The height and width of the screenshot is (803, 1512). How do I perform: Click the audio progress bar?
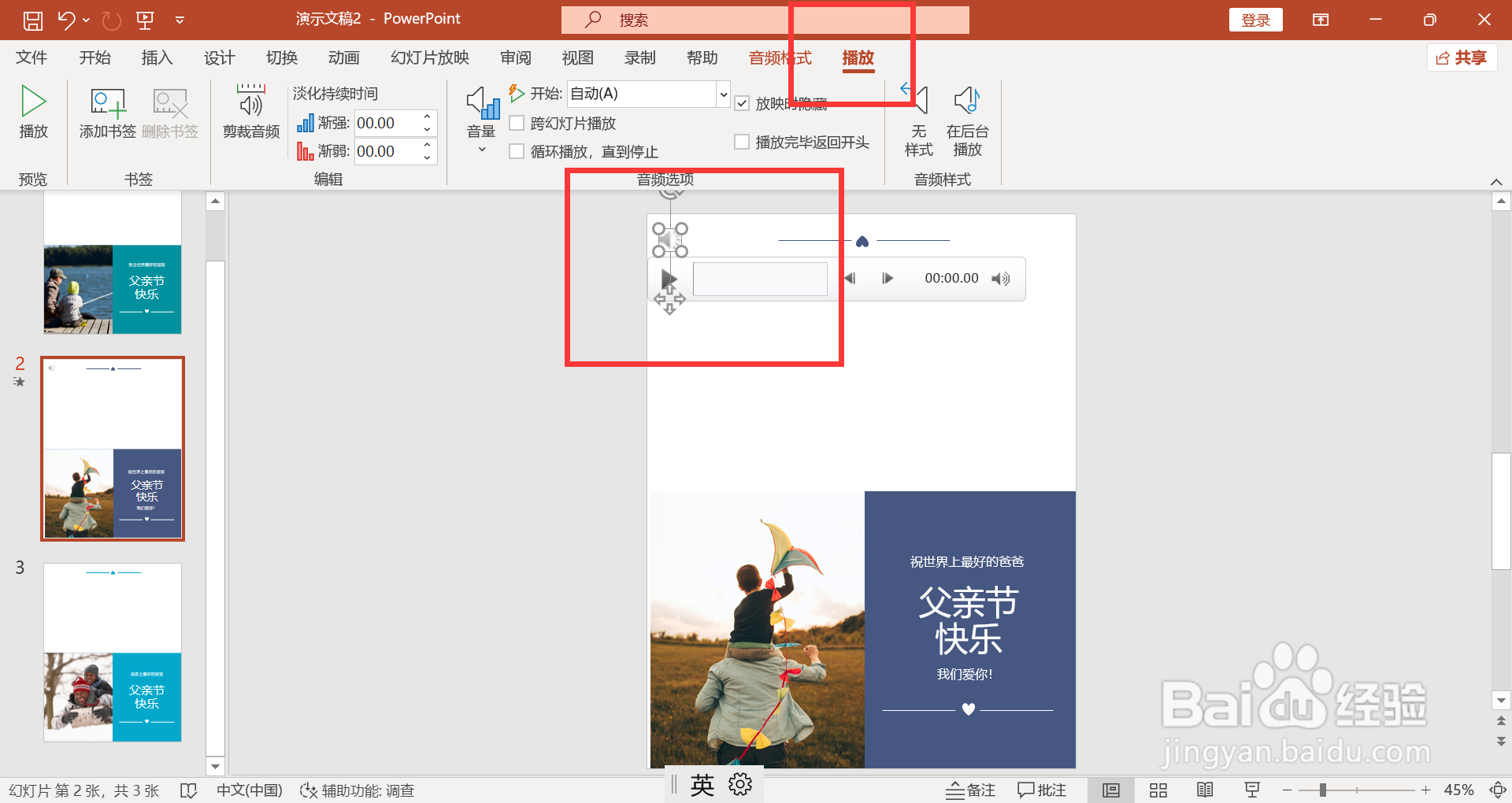(x=760, y=279)
